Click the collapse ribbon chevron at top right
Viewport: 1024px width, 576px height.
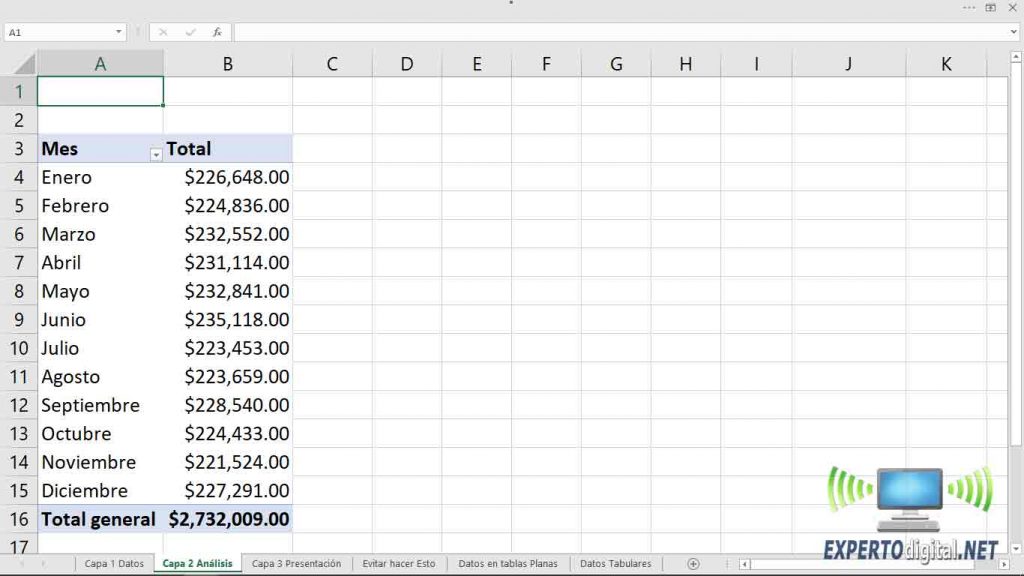1015,31
